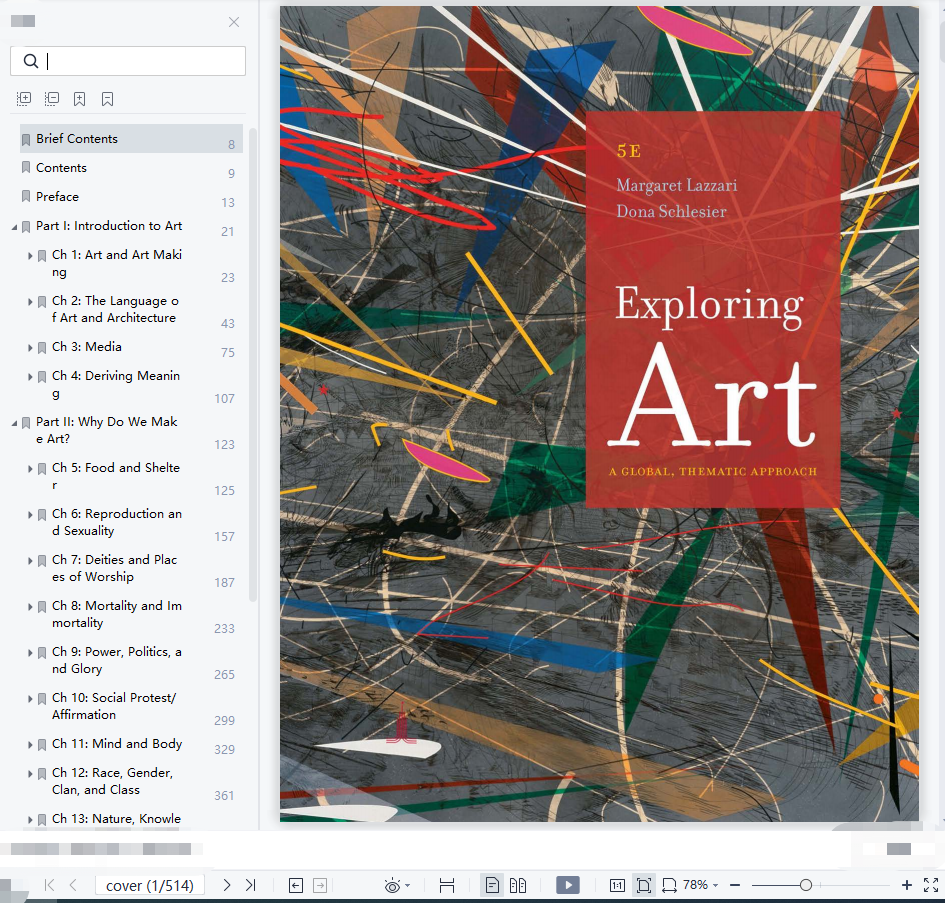Expand Ch 8: Mortality and Immortality
Screen dimensions: 945x903
pos(30,606)
